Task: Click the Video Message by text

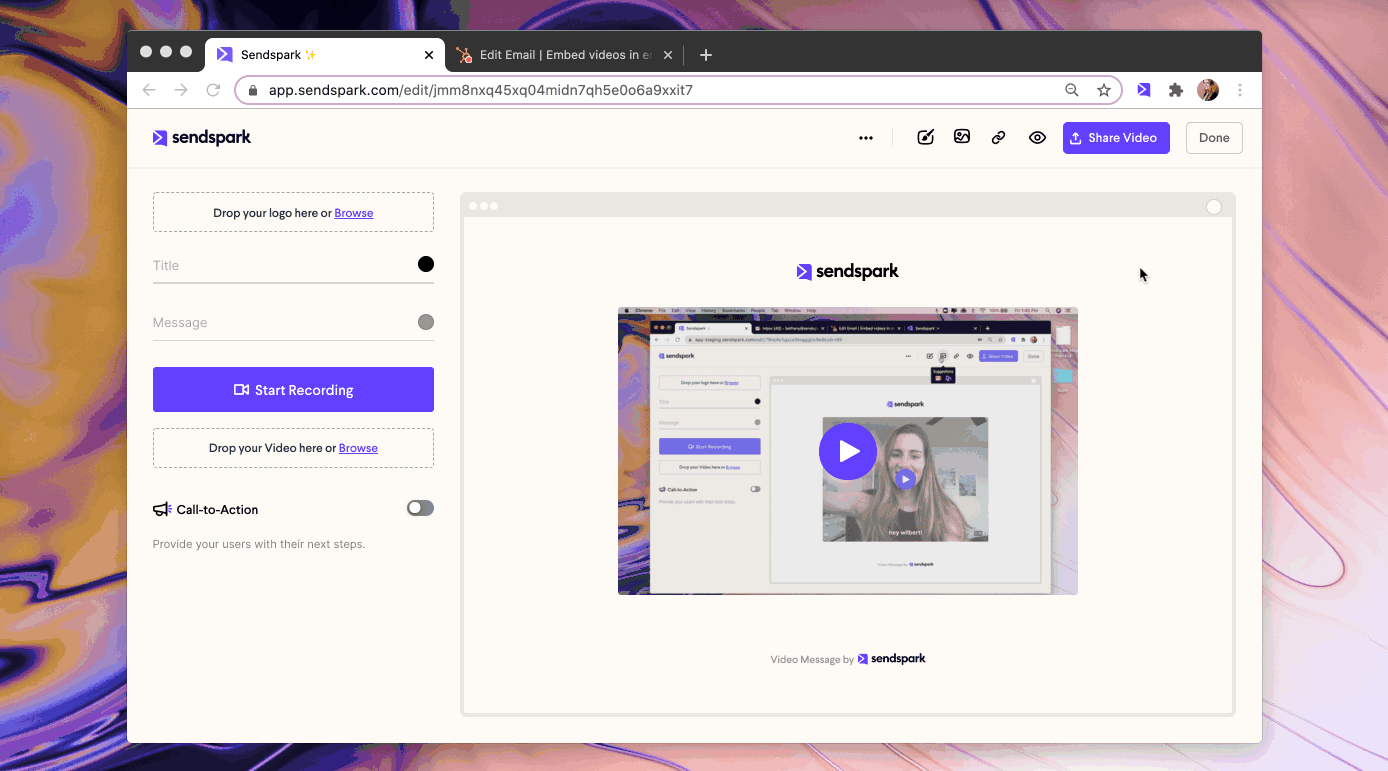Action: point(812,660)
